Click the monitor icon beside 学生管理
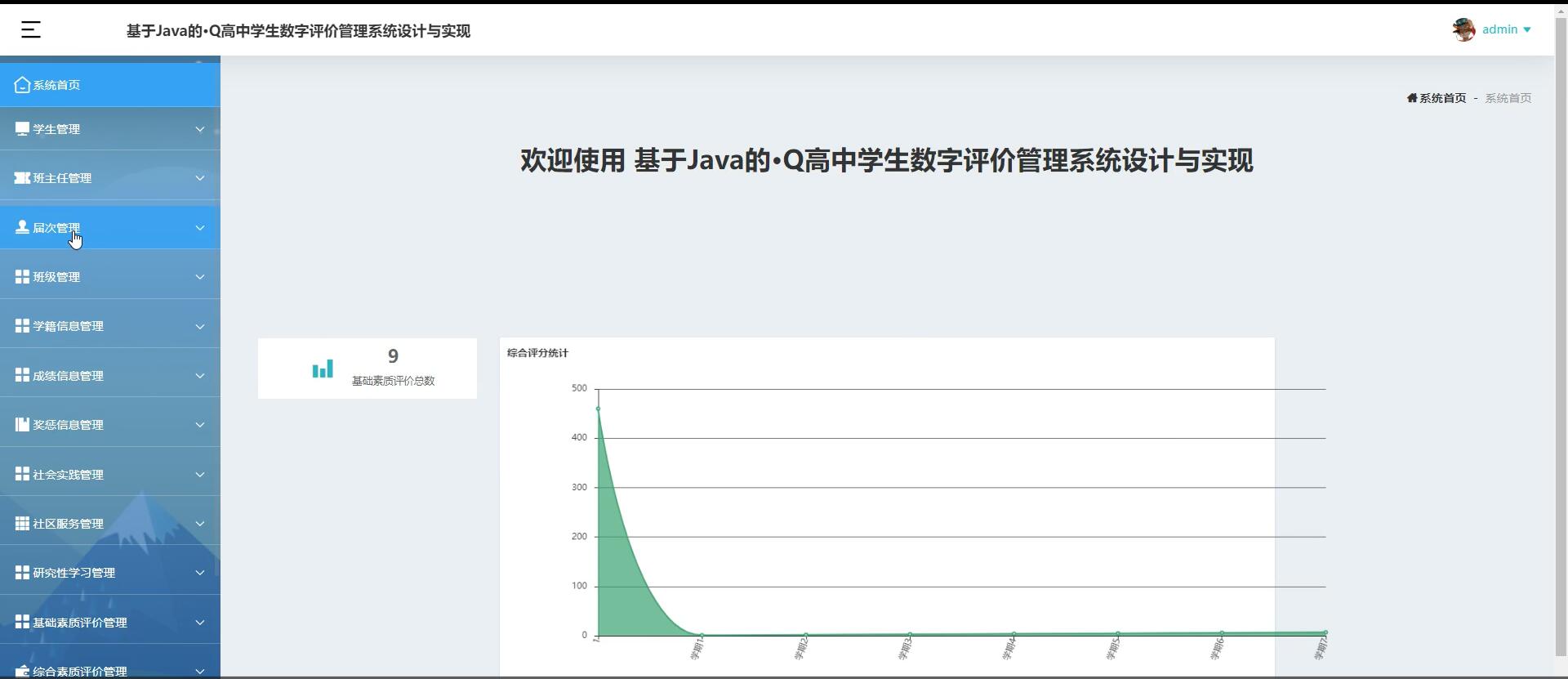The height and width of the screenshot is (679, 1568). tap(22, 129)
